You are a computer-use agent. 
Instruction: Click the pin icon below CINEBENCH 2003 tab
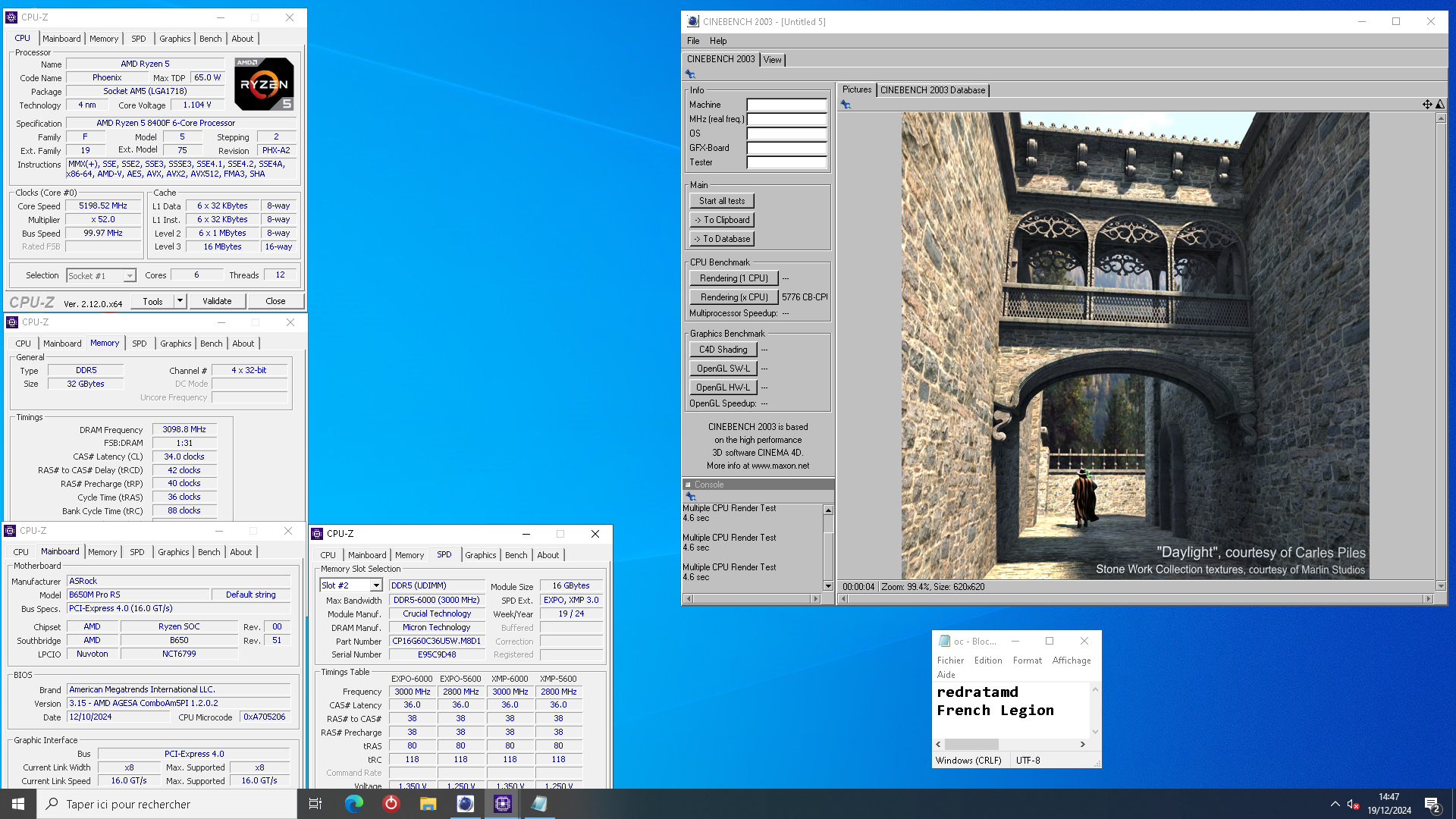point(690,74)
